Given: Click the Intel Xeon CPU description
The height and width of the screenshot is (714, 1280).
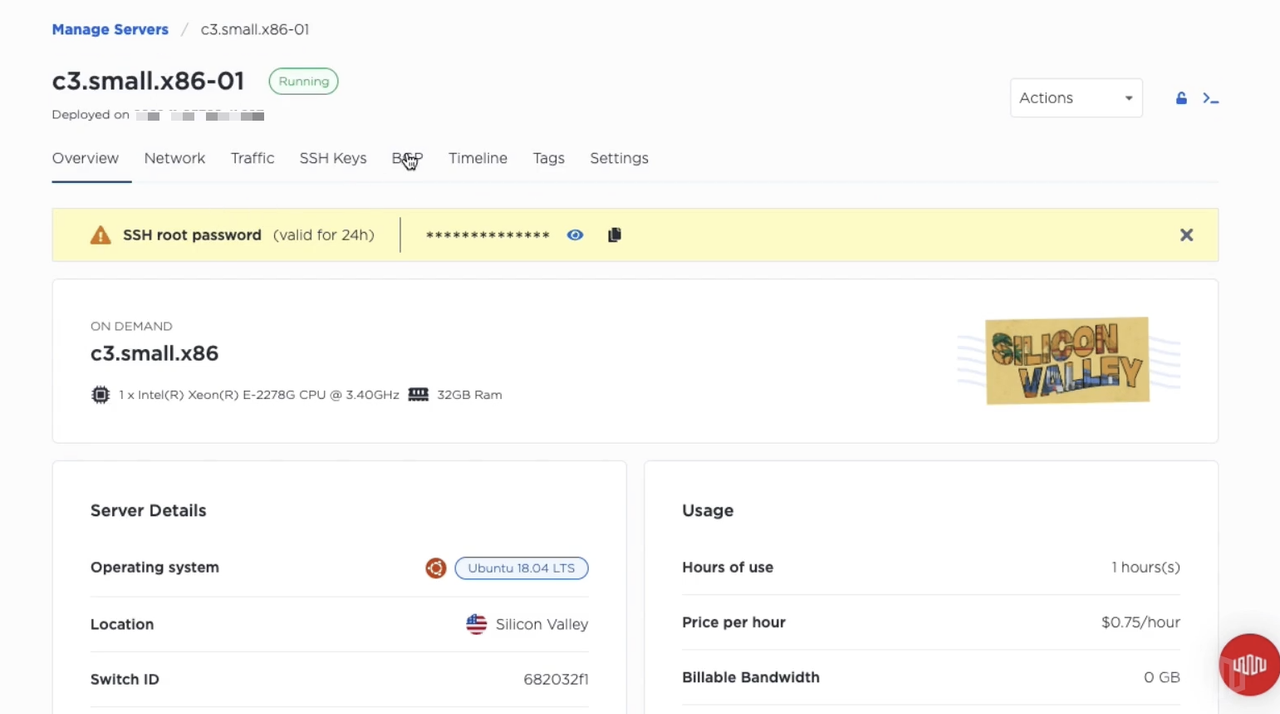Looking at the screenshot, I should point(259,394).
